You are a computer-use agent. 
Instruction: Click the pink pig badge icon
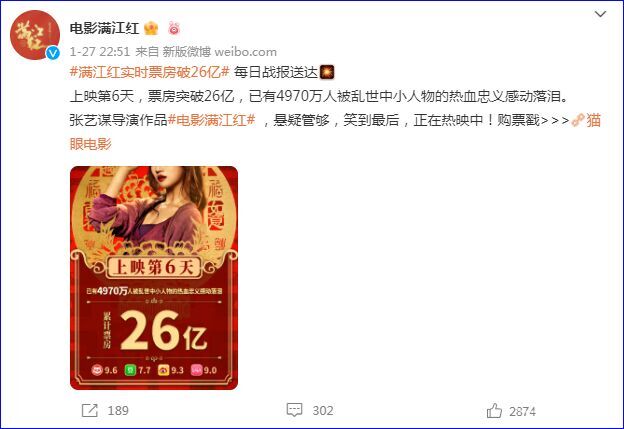pos(174,28)
